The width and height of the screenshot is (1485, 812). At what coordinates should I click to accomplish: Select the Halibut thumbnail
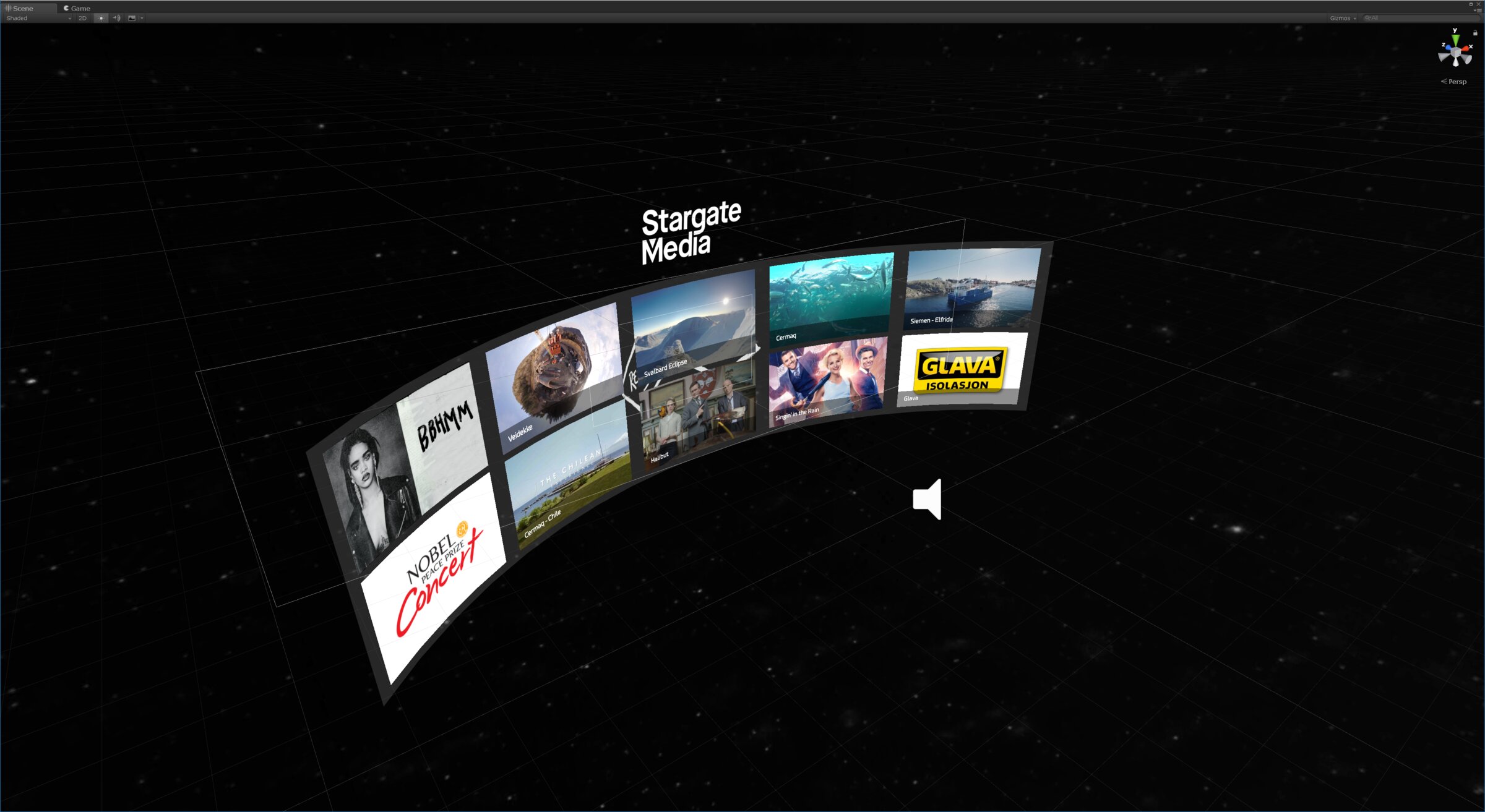698,416
